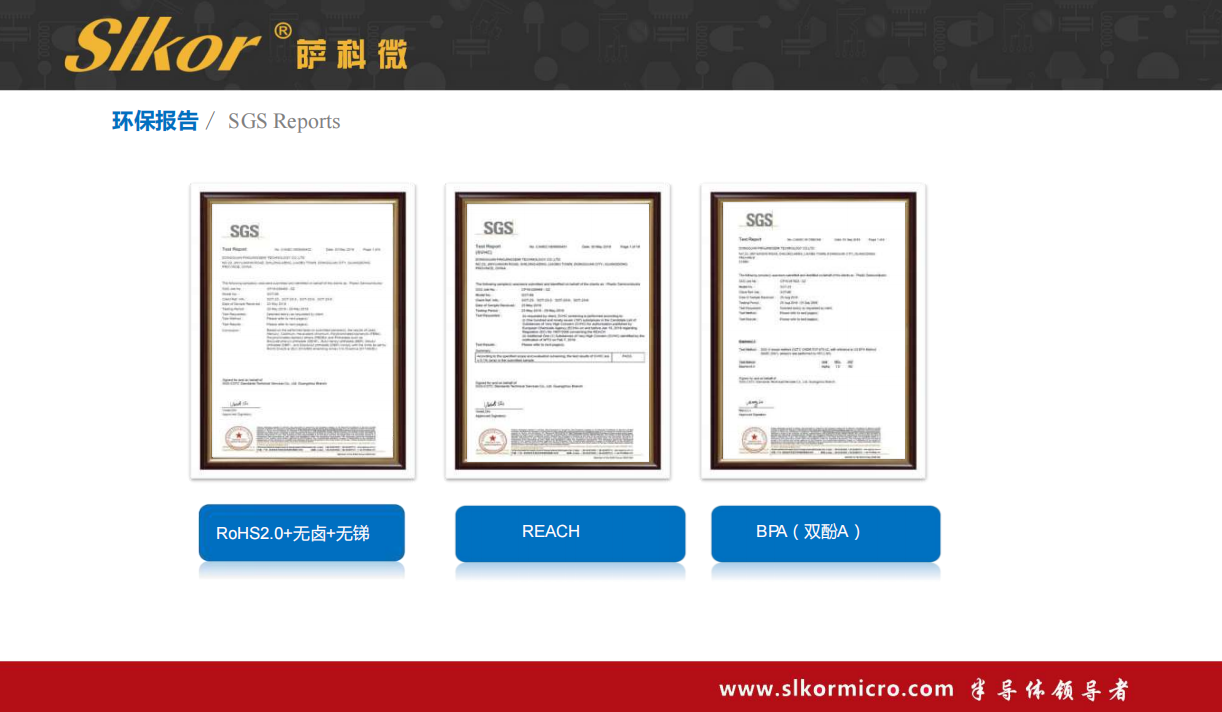Open the RoHS2.0 certificate thumbnail
This screenshot has width=1222, height=712.
point(302,331)
